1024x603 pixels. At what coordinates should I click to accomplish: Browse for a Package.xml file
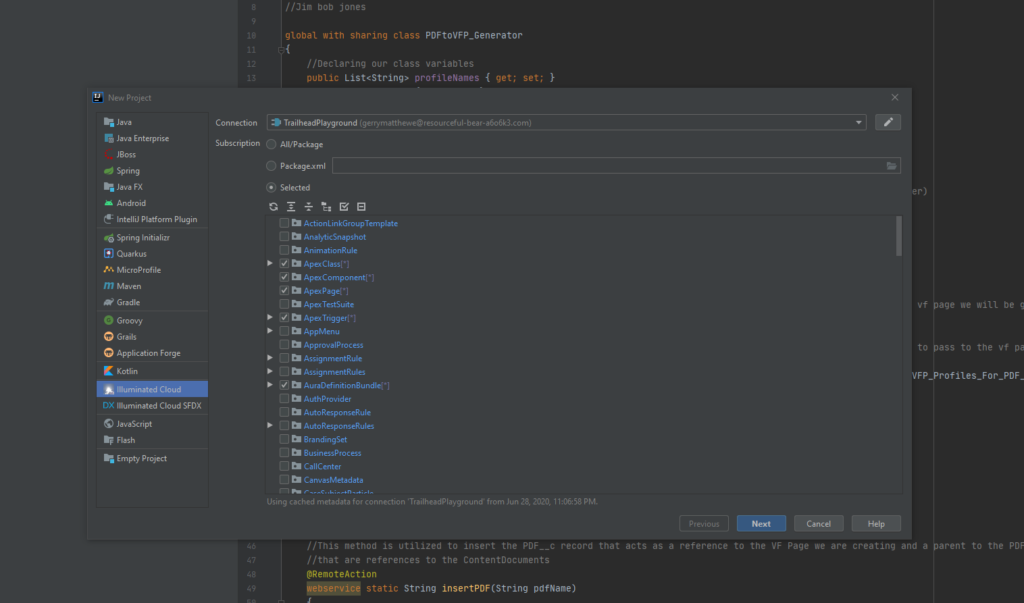coord(891,165)
